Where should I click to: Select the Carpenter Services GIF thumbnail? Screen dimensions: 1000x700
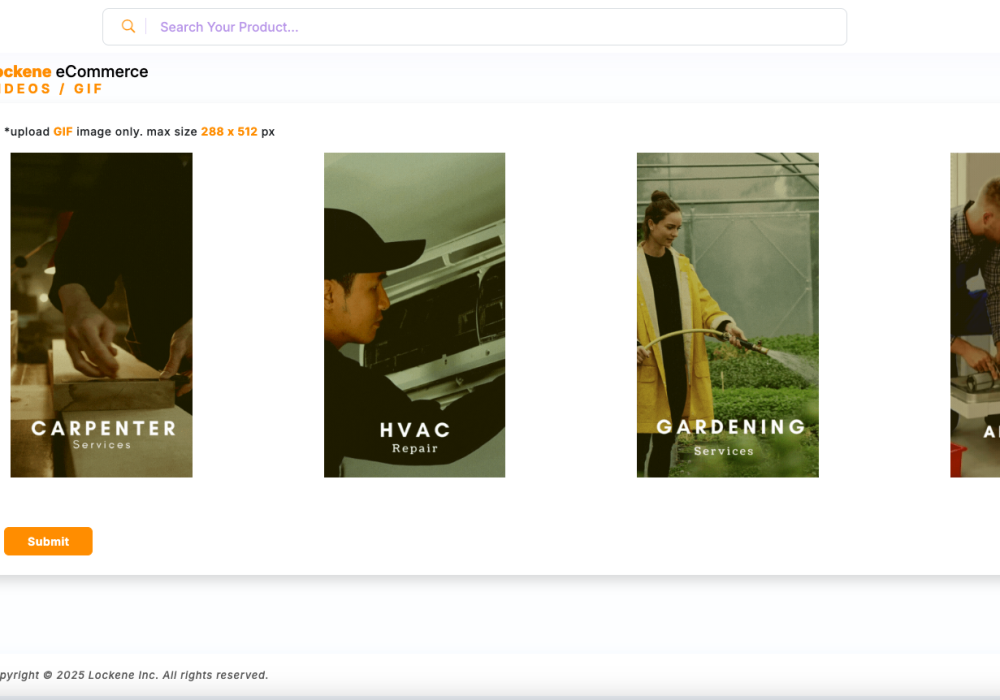pos(101,314)
